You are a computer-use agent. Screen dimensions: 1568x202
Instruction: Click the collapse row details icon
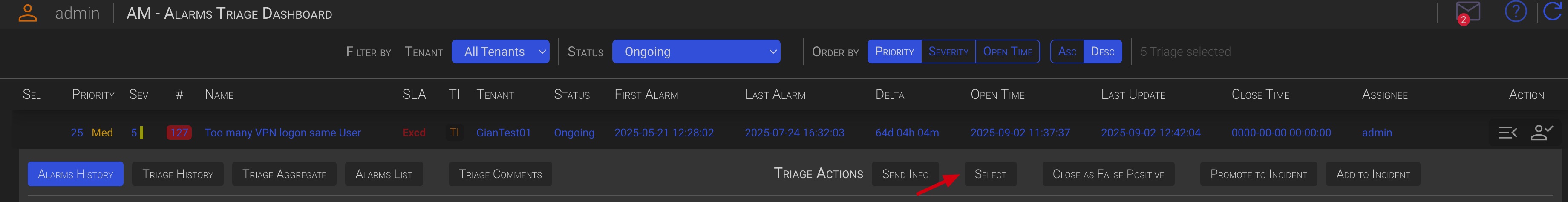[x=1507, y=133]
